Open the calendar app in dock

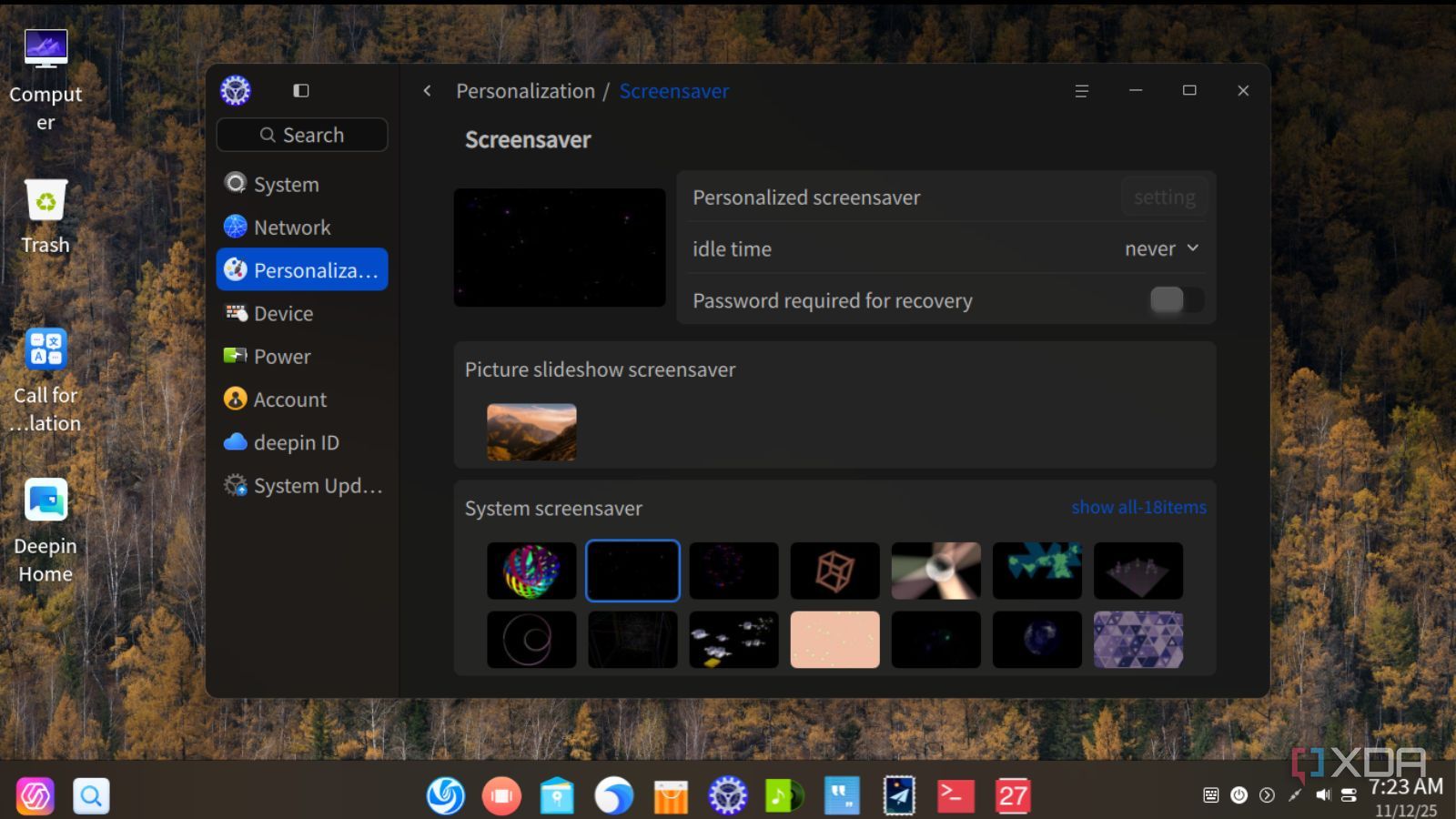point(1012,796)
